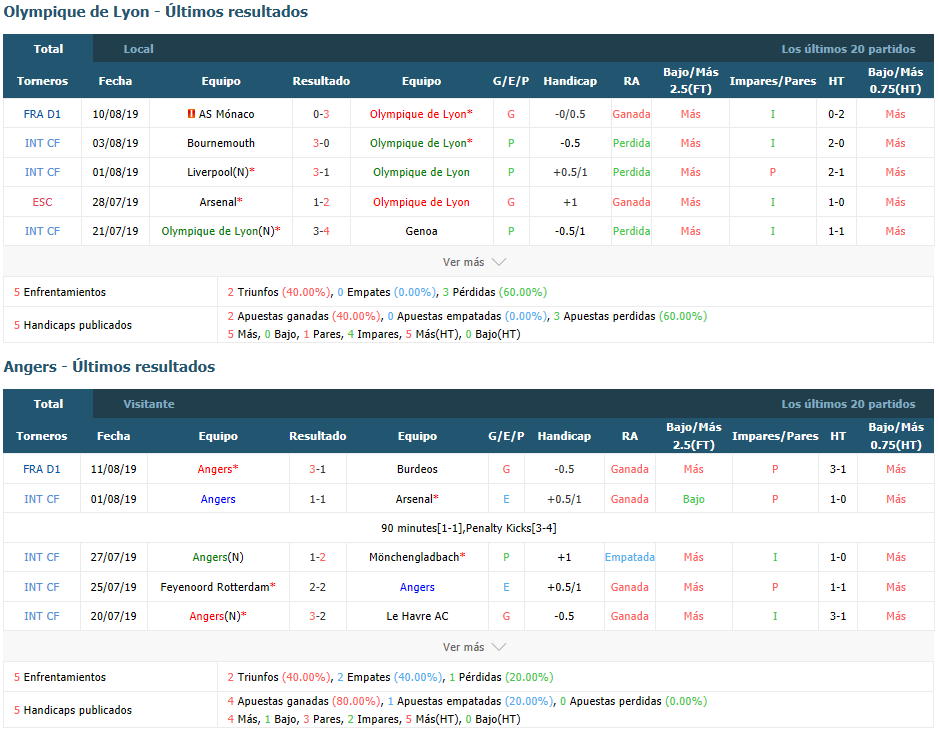Click the penalty kicks note 90 minutes[1-1]
Viewport: 939px width, 734px height.
468,528
